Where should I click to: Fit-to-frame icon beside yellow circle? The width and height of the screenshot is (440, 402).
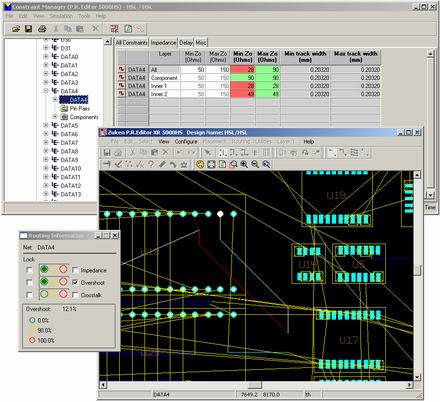[x=211, y=164]
